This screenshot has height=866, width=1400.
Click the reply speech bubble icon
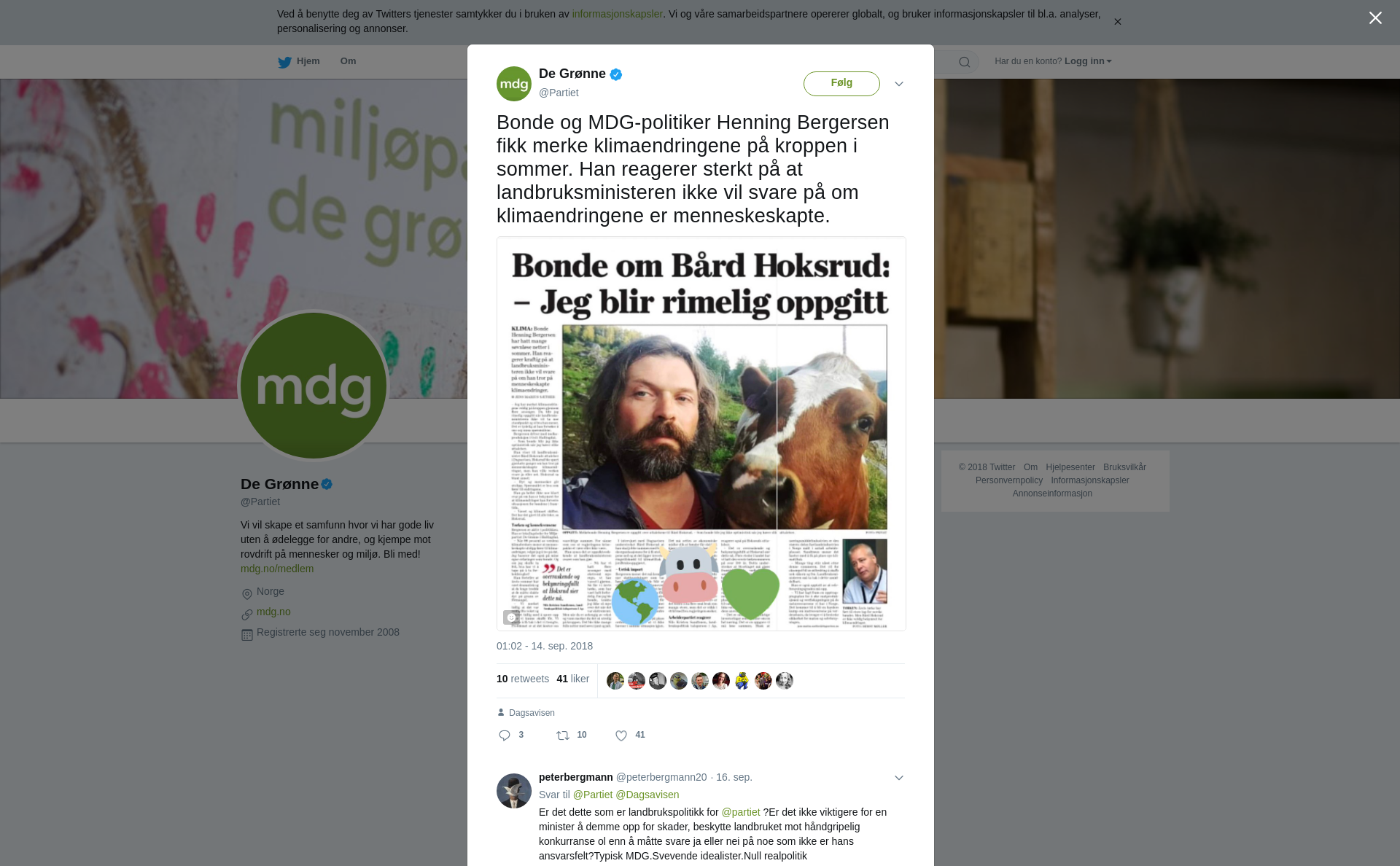pyautogui.click(x=505, y=736)
